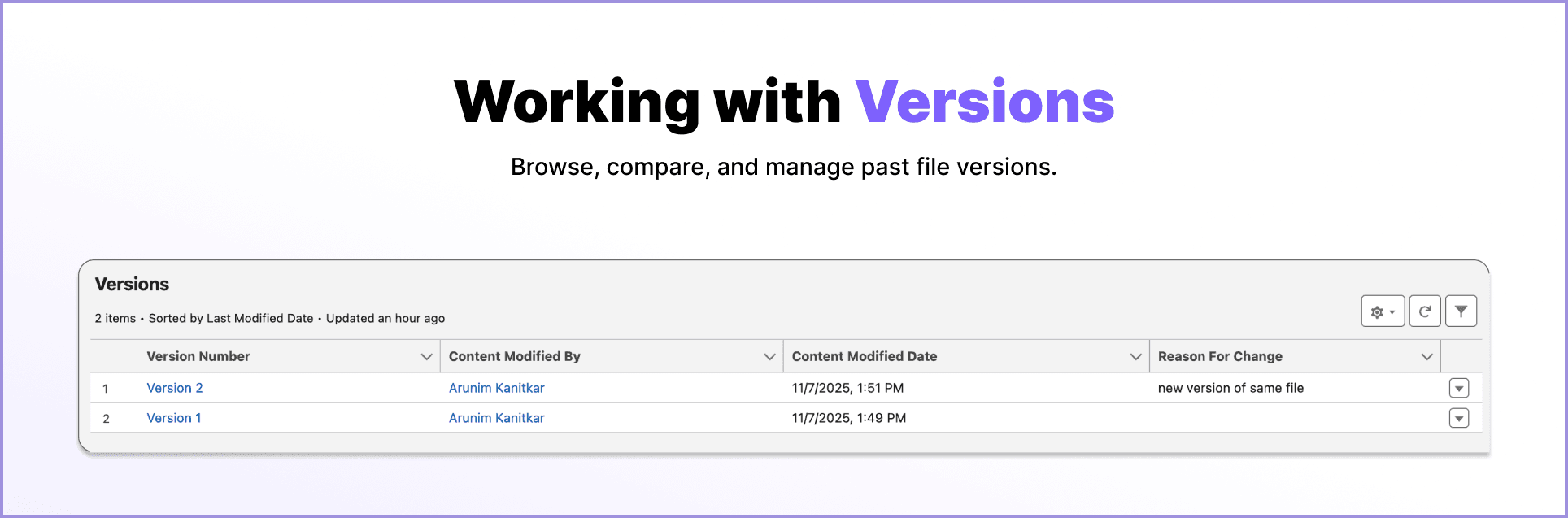This screenshot has height=518, width=1568.
Task: Sort by the Version Number column
Action: (x=198, y=356)
